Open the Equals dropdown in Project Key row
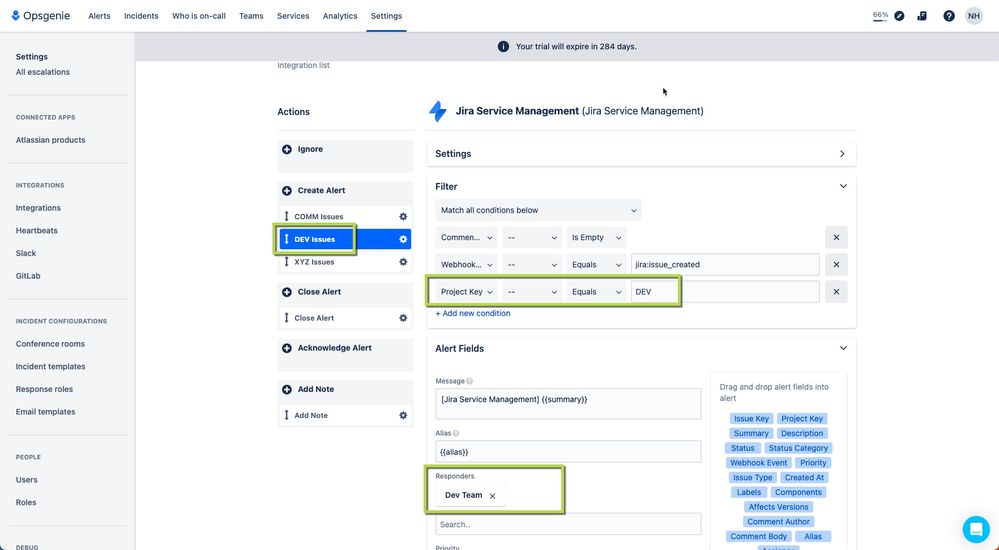This screenshot has height=550, width=999. click(x=596, y=292)
